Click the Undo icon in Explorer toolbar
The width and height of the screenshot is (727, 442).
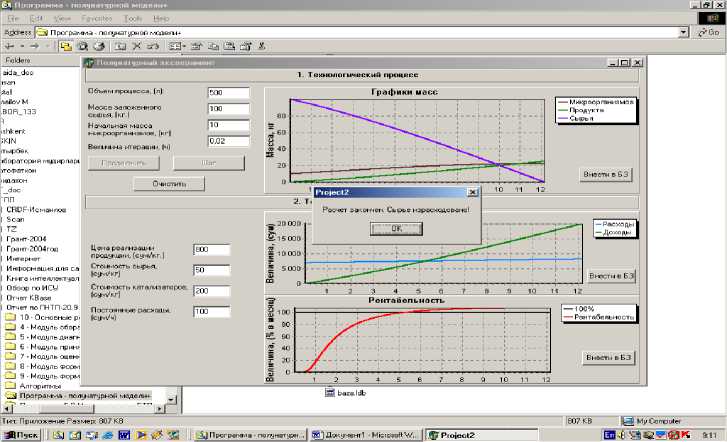(x=153, y=46)
